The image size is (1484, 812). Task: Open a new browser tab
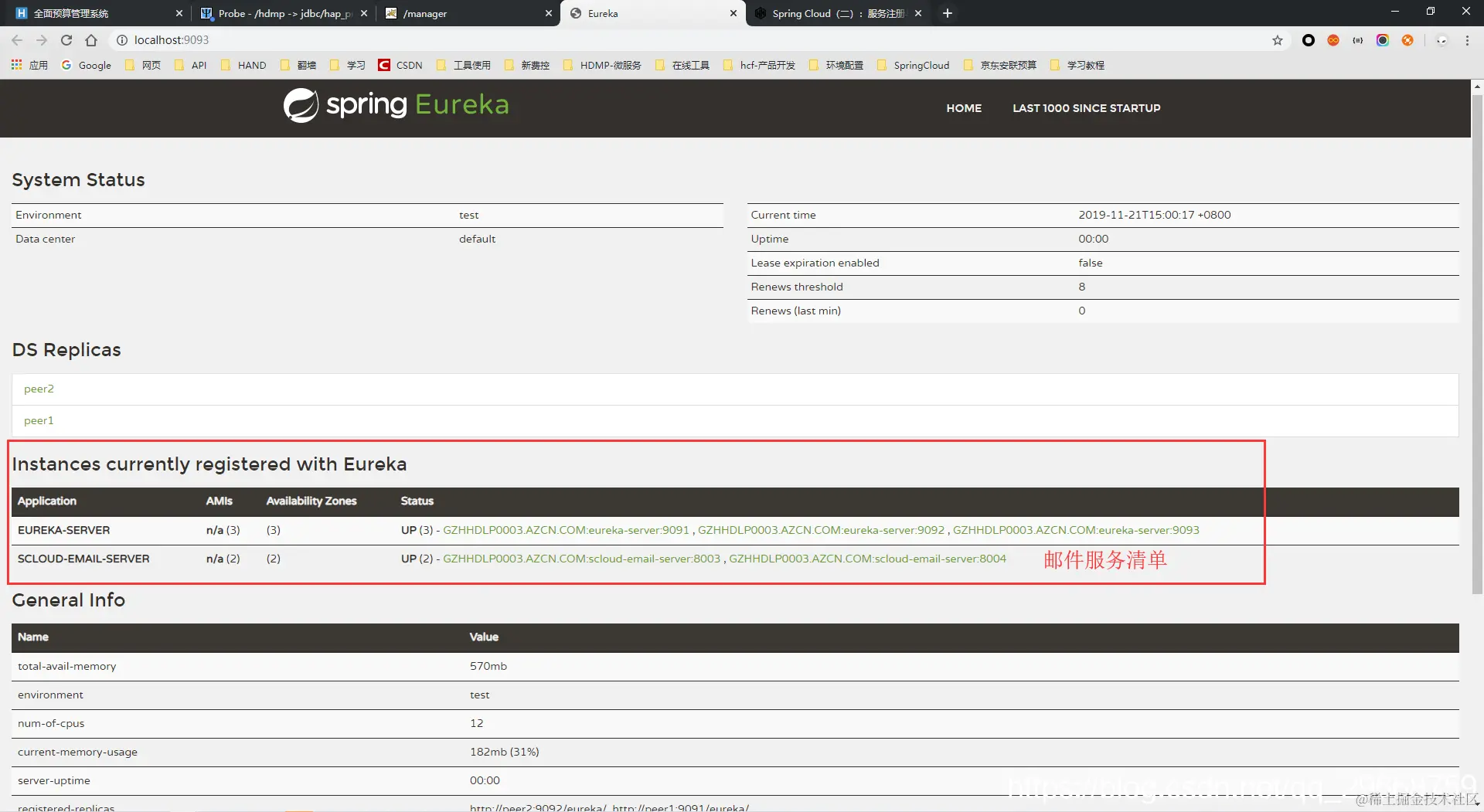pyautogui.click(x=948, y=13)
